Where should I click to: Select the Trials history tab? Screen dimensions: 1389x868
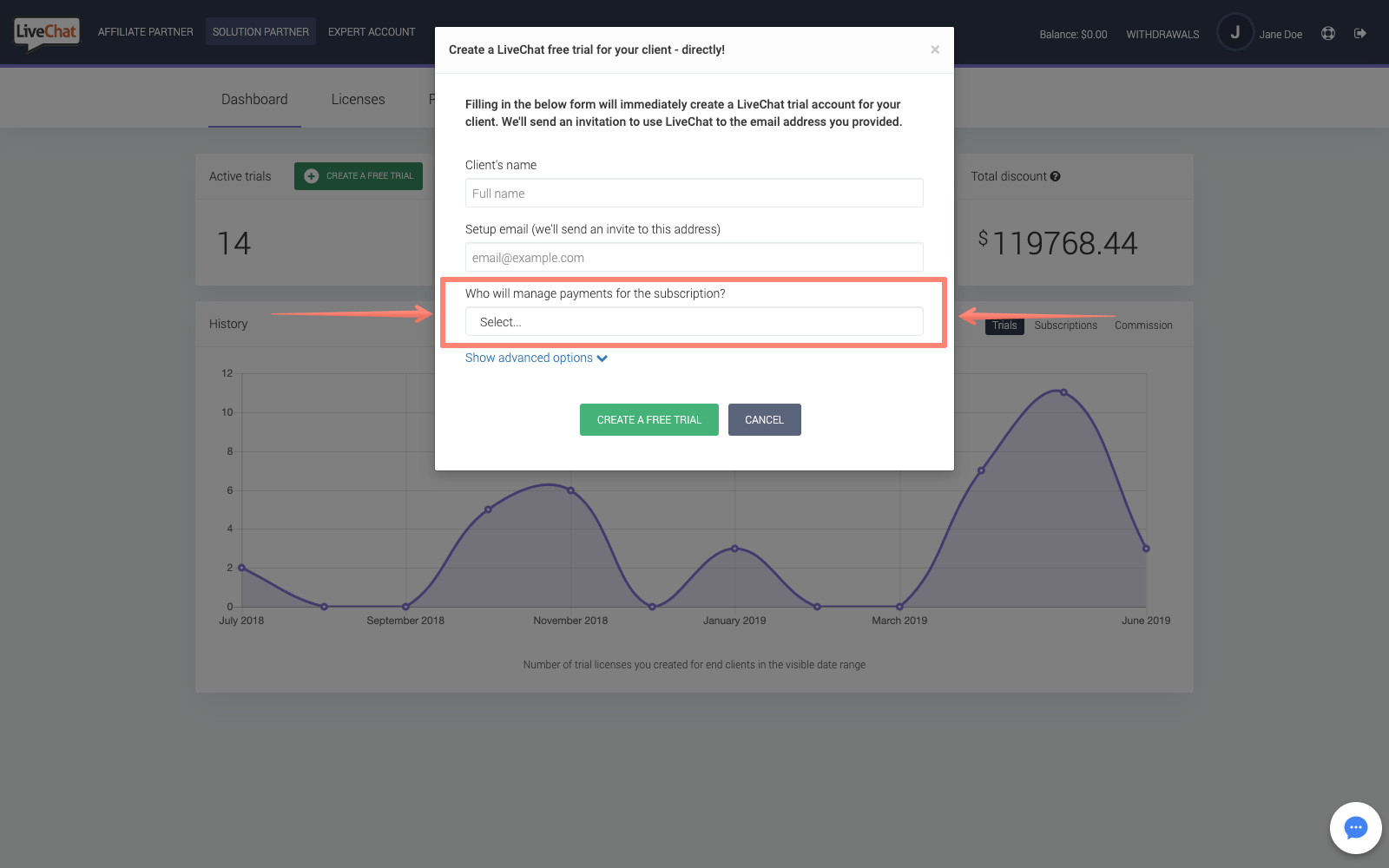point(1004,325)
